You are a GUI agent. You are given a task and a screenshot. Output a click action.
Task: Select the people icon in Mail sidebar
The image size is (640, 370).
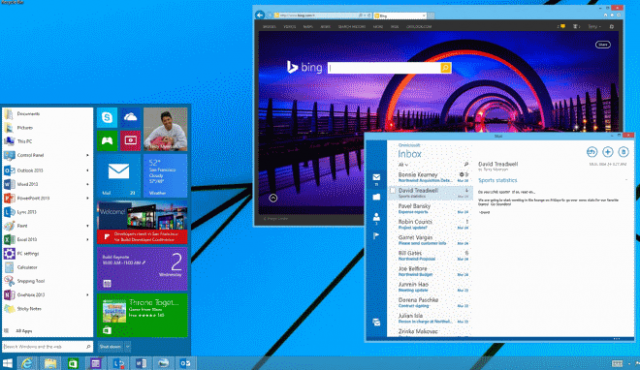coord(376,217)
